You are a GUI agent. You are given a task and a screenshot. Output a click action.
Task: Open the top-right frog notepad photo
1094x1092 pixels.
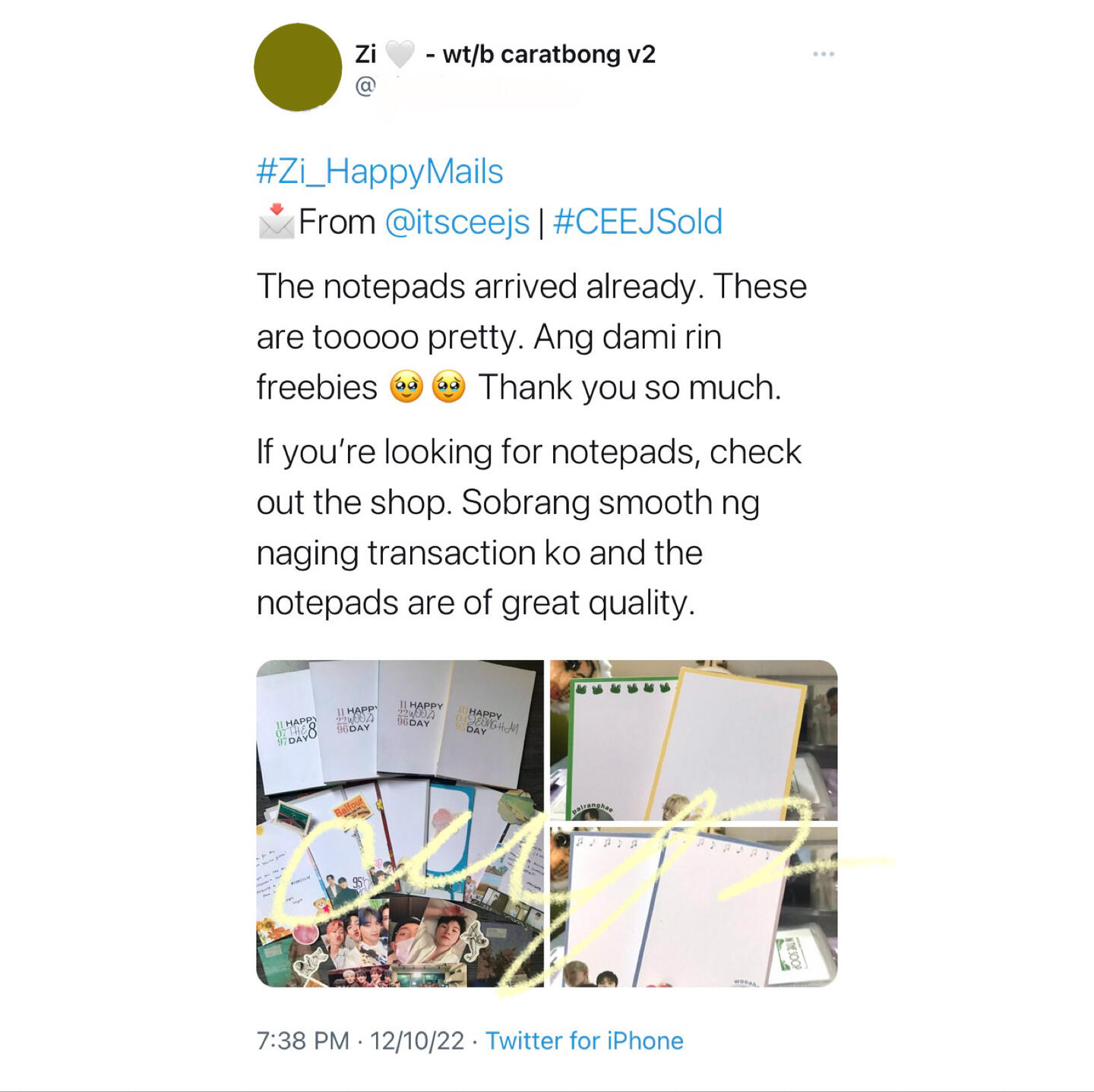pos(694,740)
